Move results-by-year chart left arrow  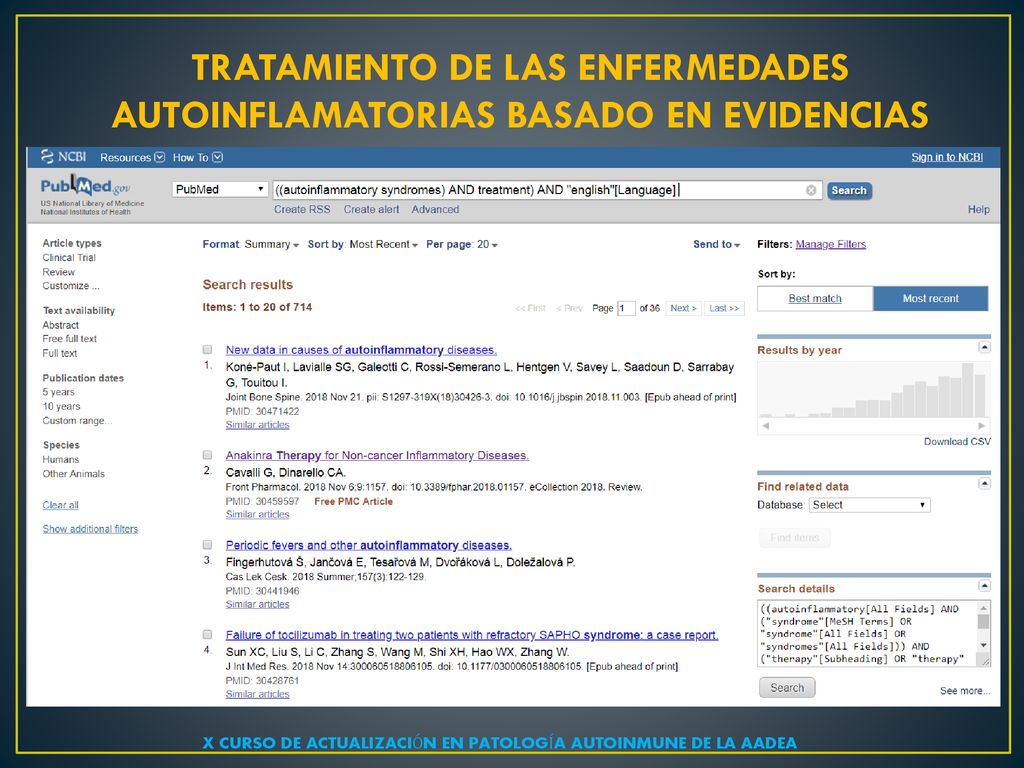(x=766, y=426)
